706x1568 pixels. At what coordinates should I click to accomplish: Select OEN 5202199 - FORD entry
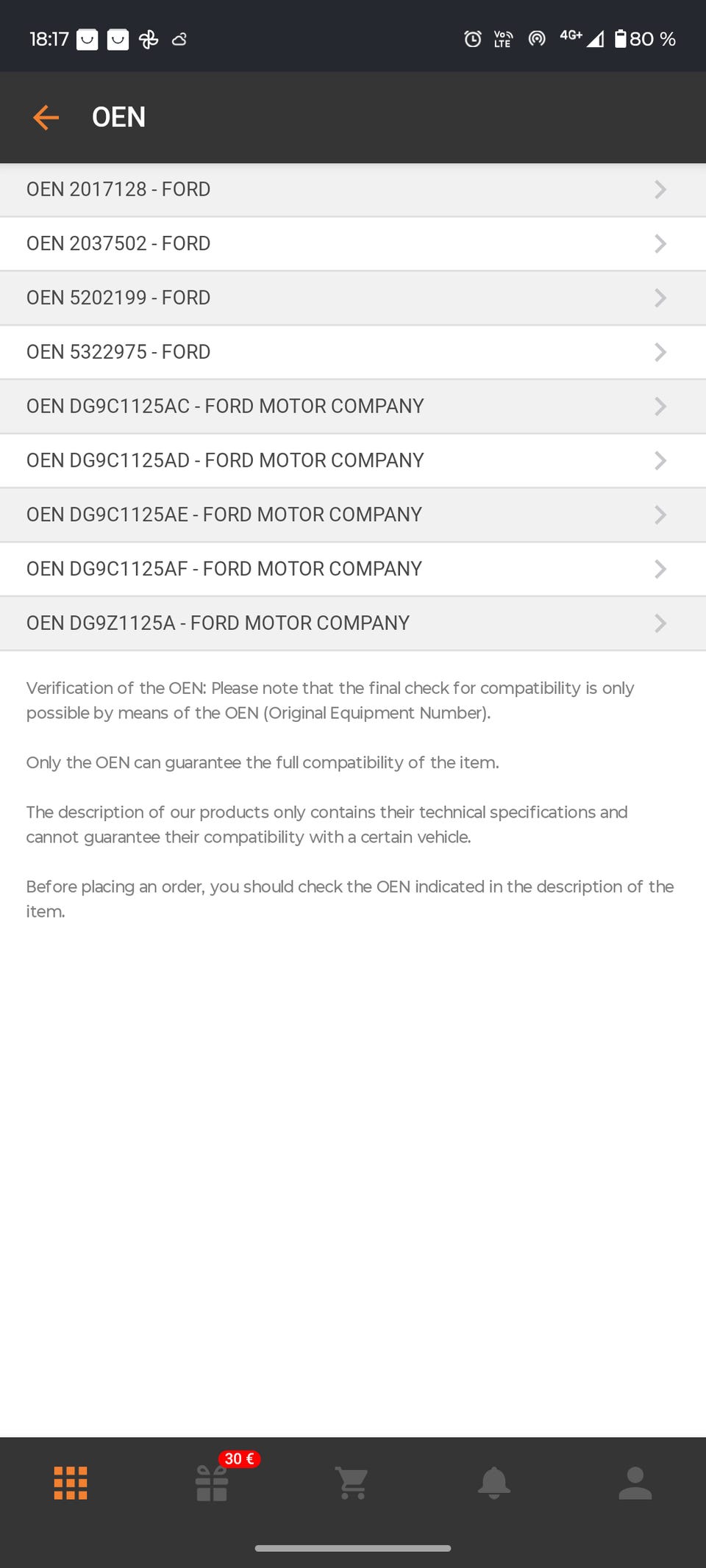353,298
